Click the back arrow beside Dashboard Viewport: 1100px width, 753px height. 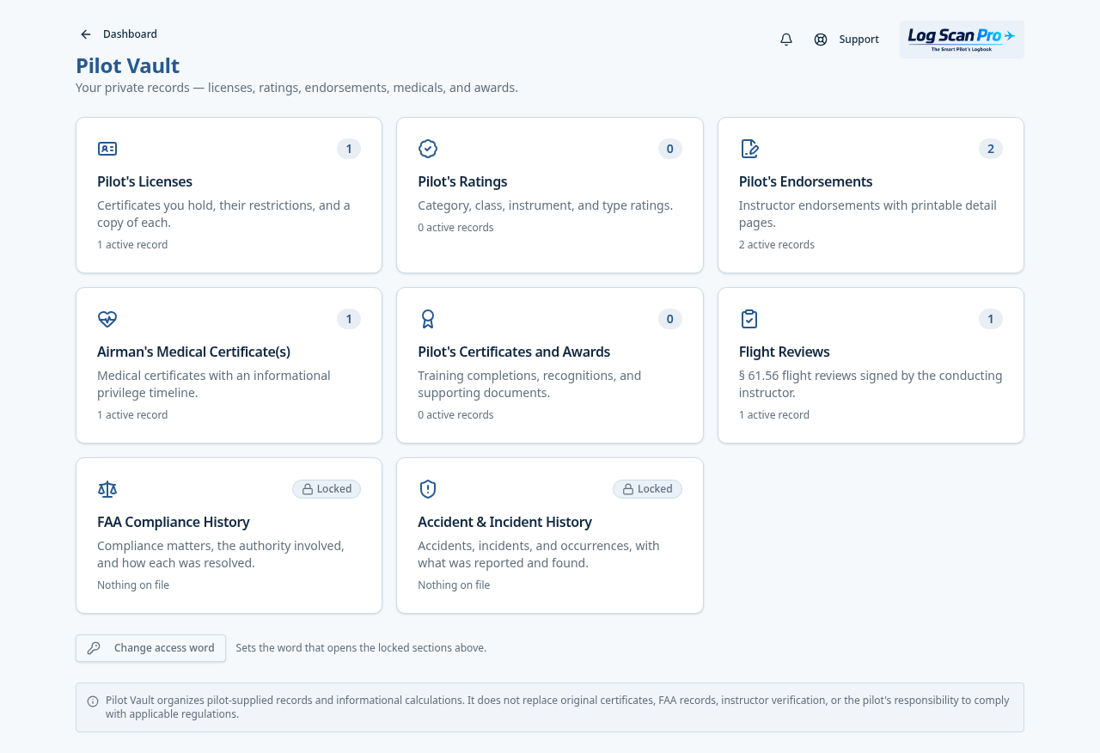point(86,34)
